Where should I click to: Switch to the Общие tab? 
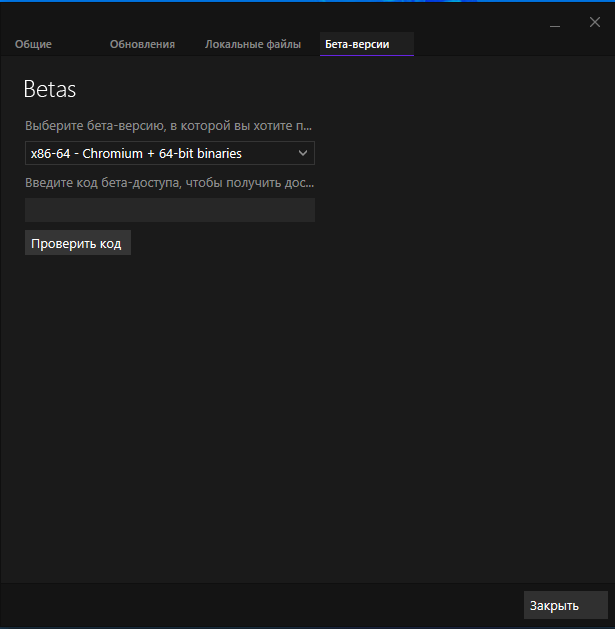point(33,44)
